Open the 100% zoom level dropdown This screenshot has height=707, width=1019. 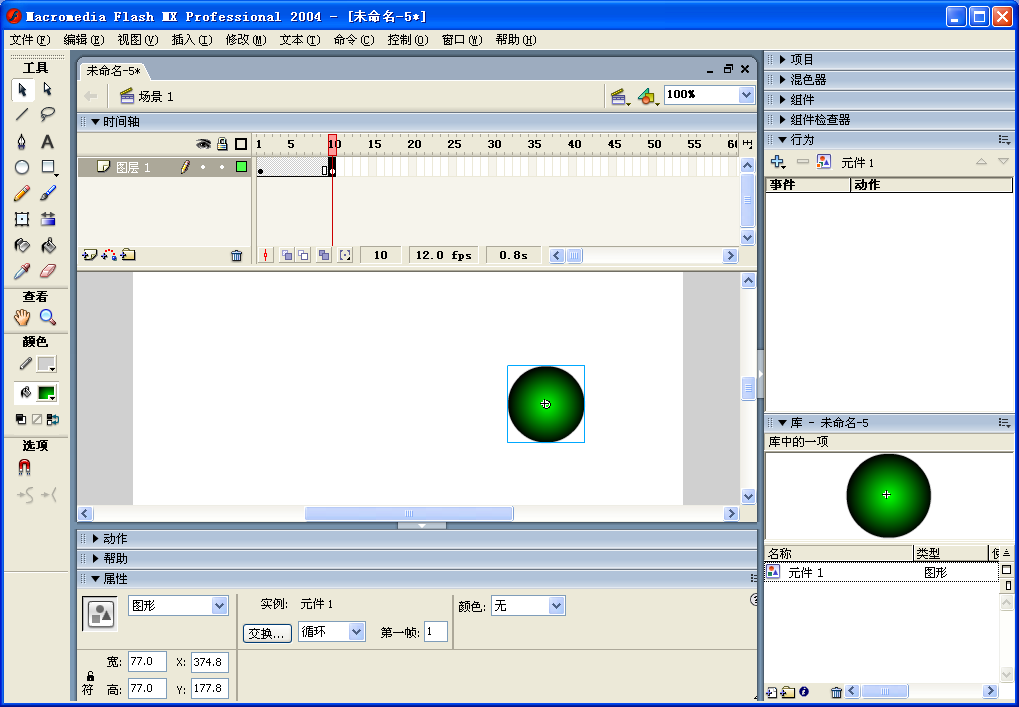[x=745, y=95]
